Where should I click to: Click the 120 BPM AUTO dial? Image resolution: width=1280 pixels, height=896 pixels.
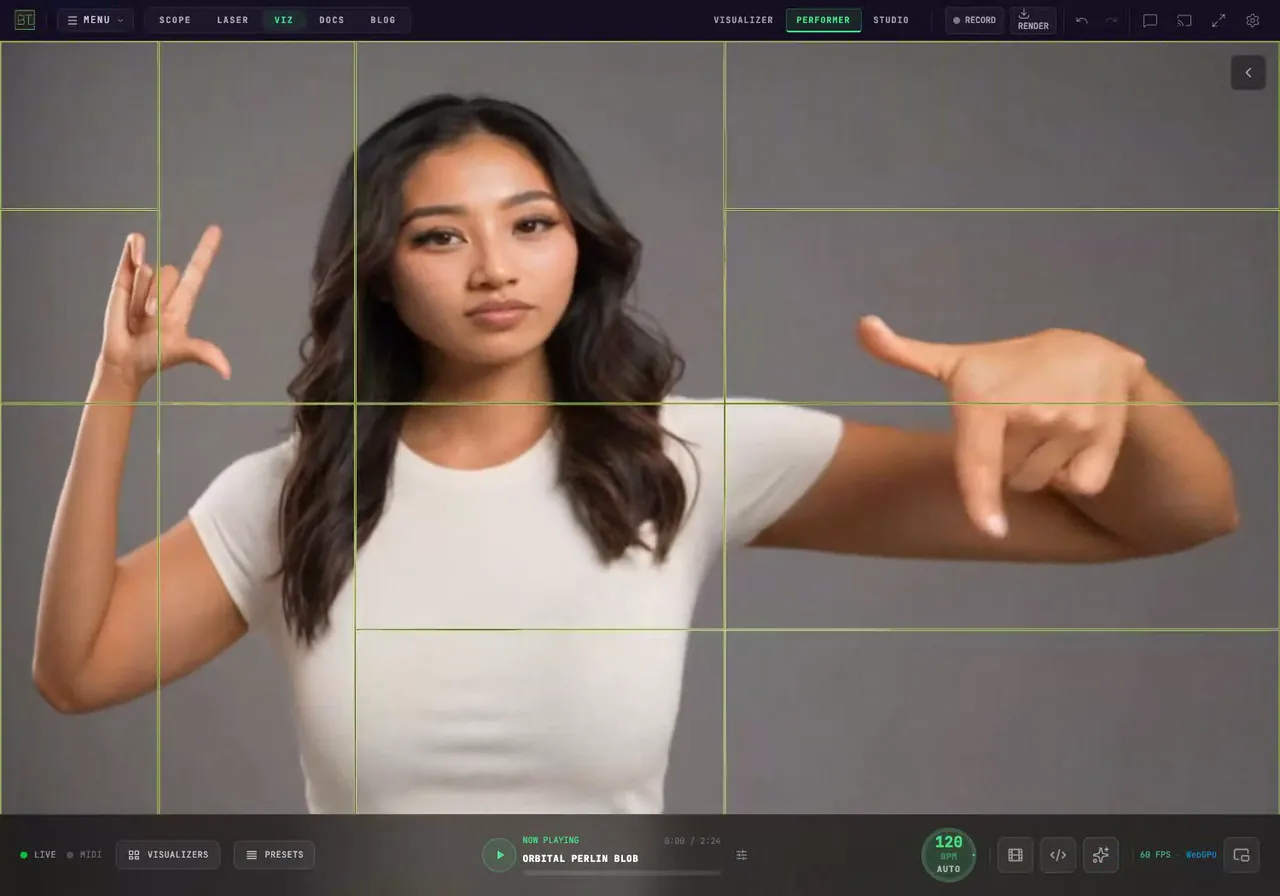click(x=948, y=855)
